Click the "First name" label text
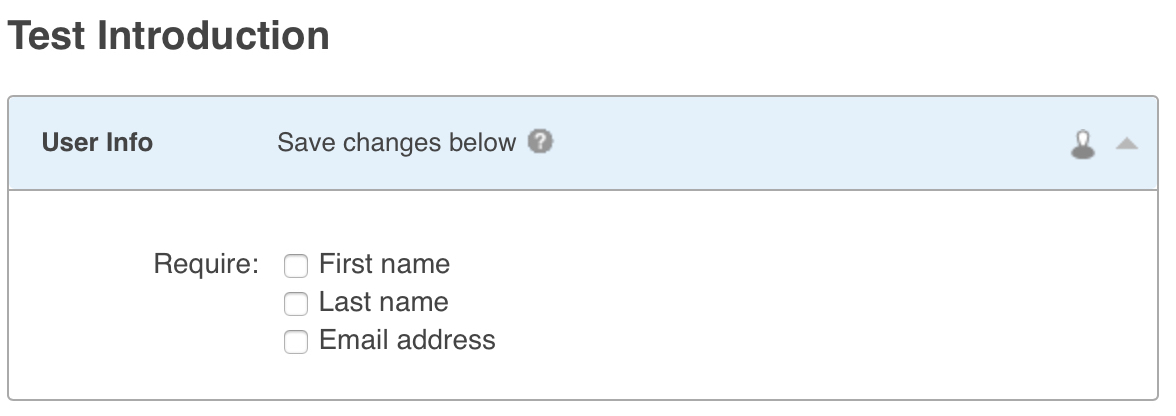Image resolution: width=1176 pixels, height=416 pixels. click(384, 264)
